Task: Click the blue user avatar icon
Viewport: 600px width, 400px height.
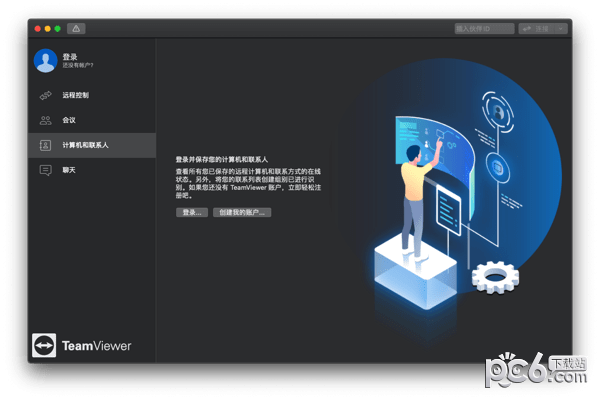Action: [46, 60]
